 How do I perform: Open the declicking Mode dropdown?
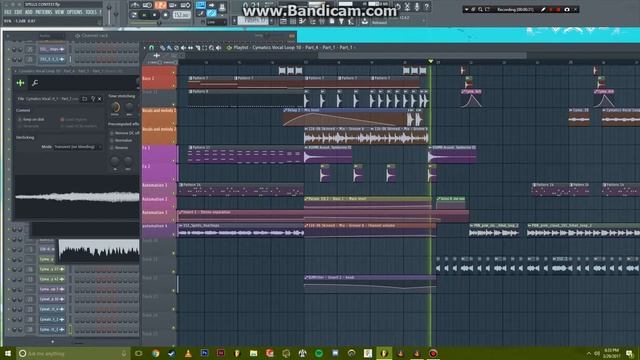point(77,147)
